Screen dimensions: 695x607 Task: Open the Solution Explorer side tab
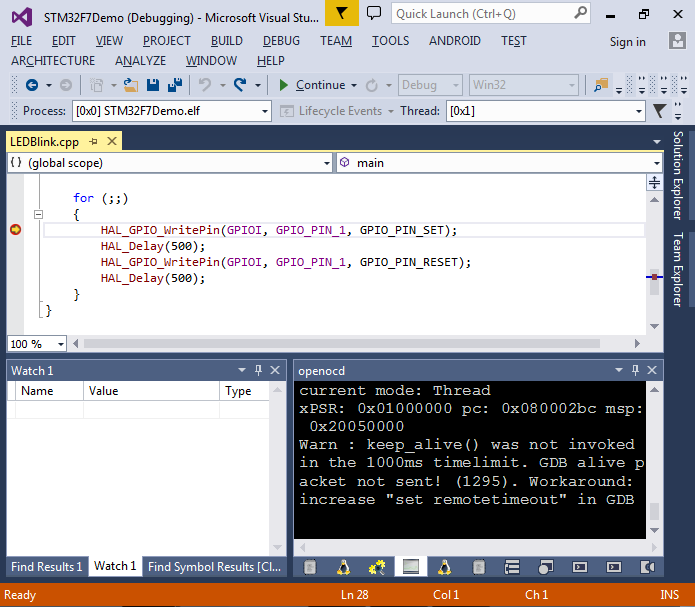coord(678,175)
